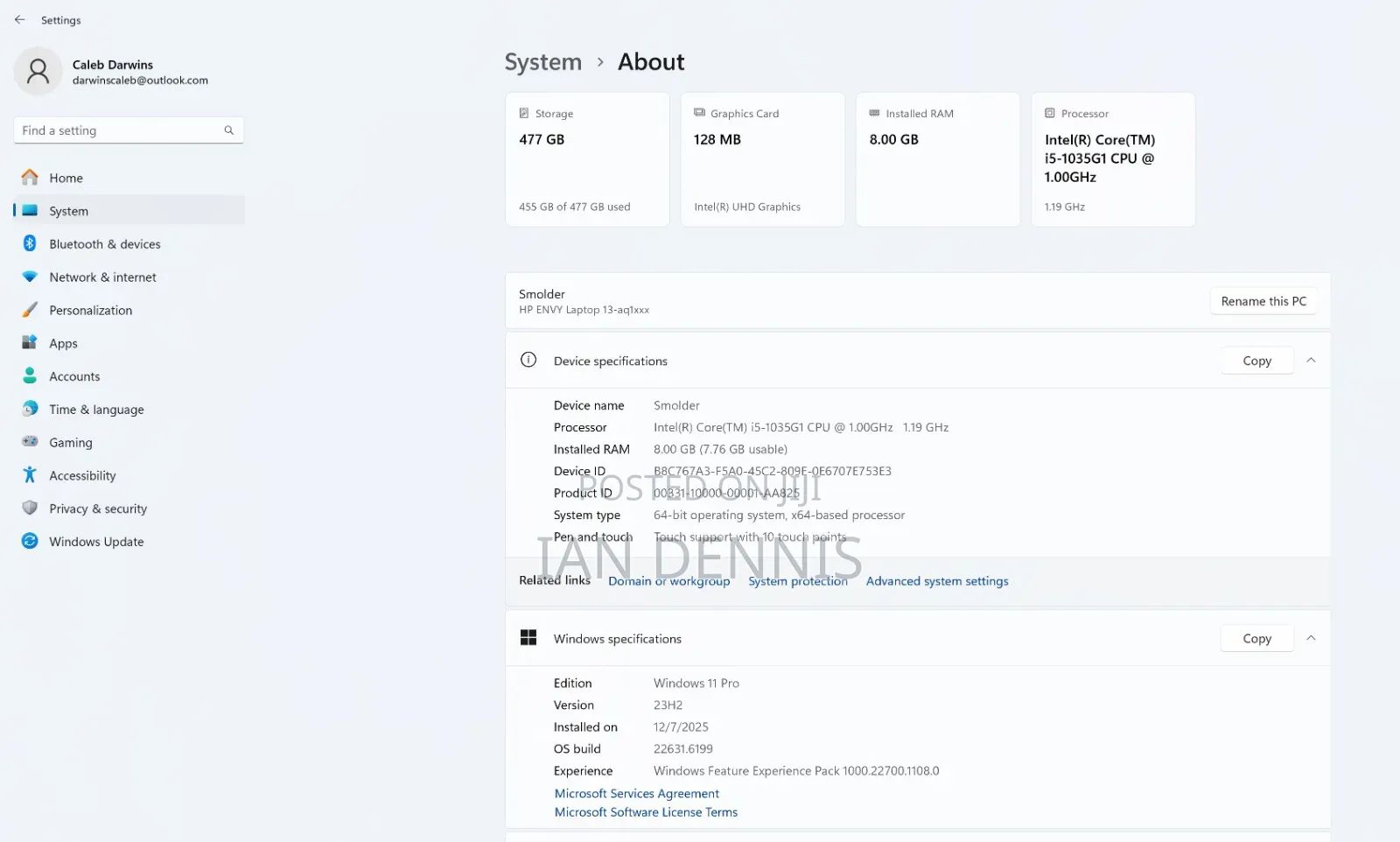Click the HP ENVY Laptop 13-aq1xxx model text
This screenshot has width=1400, height=842.
click(x=584, y=310)
